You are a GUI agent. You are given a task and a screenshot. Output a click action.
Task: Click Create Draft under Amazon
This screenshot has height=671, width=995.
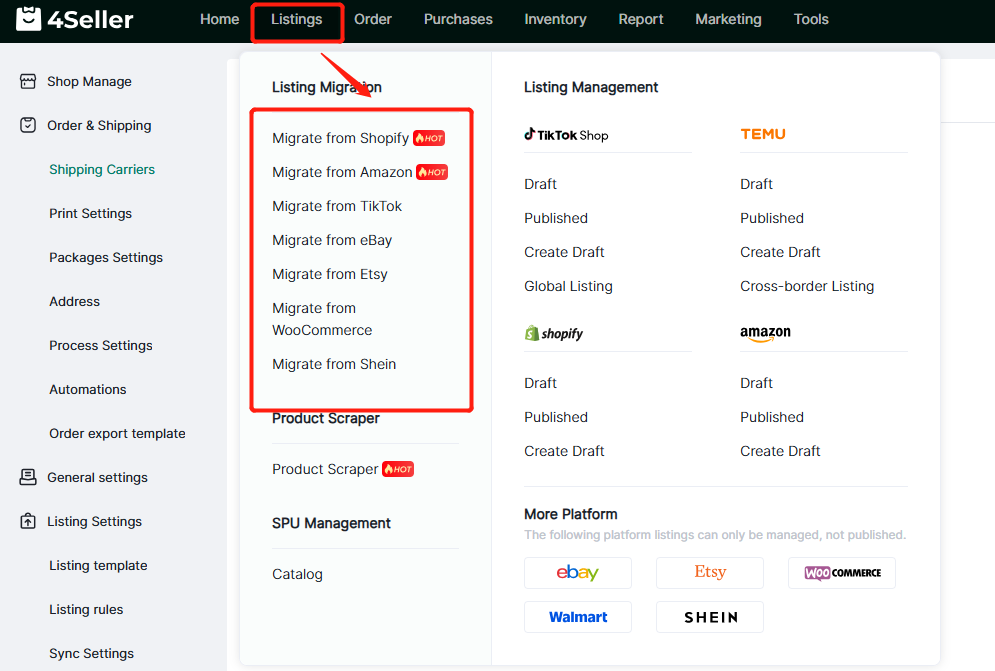point(780,451)
